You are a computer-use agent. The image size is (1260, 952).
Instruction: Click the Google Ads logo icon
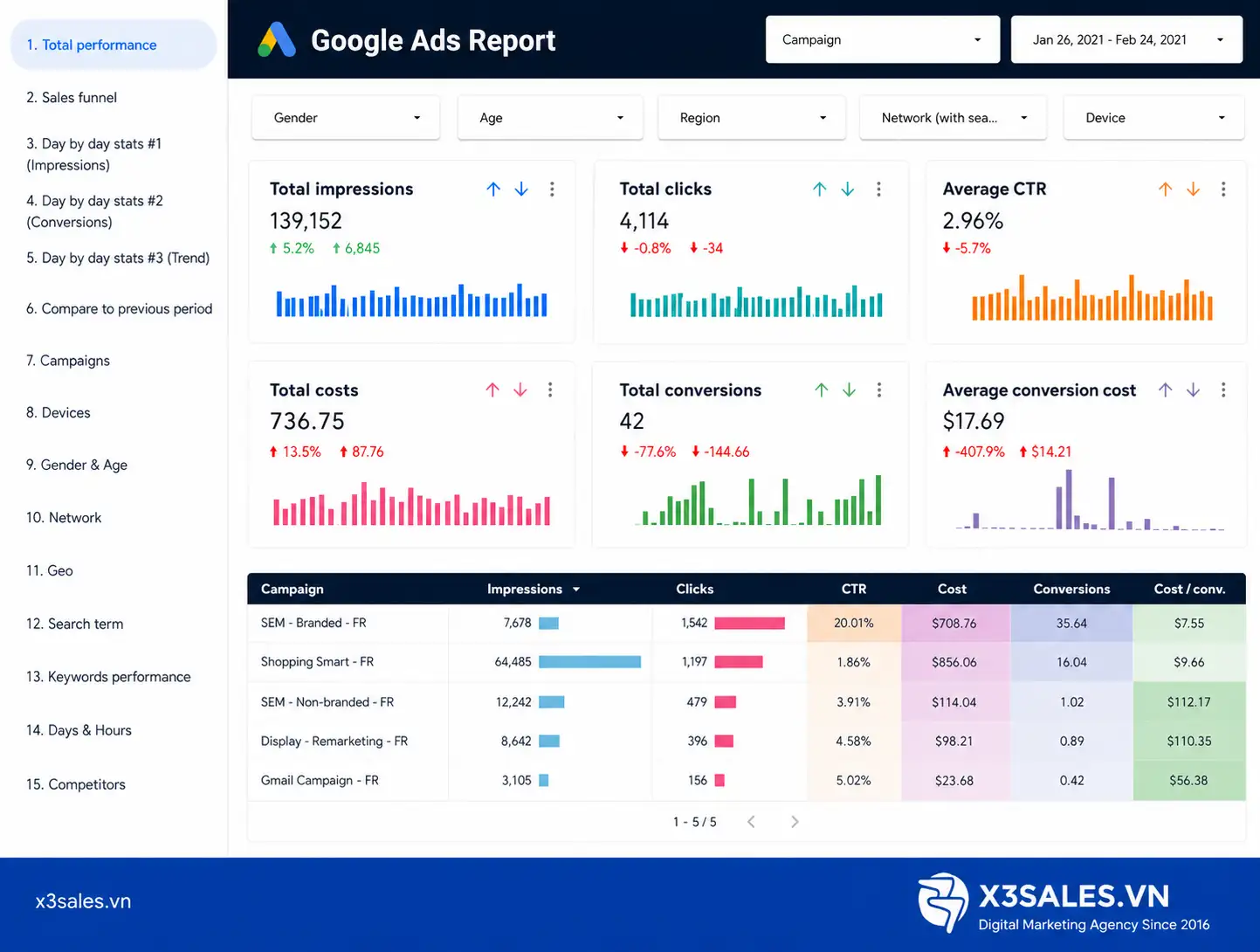pyautogui.click(x=277, y=39)
